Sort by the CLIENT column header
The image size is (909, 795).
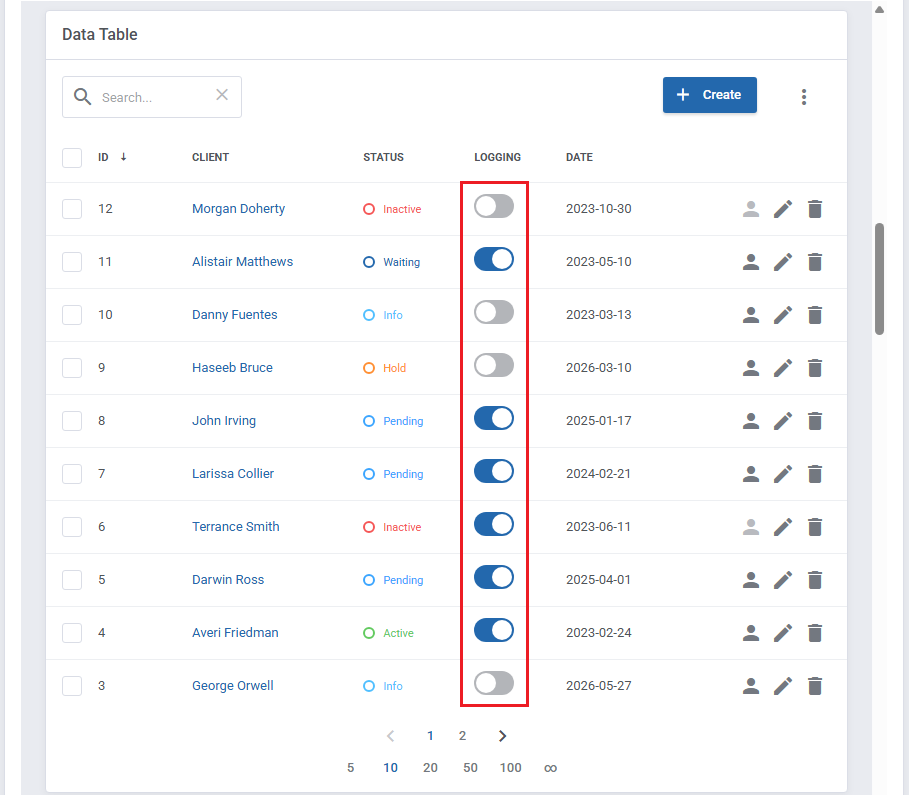[x=210, y=157]
